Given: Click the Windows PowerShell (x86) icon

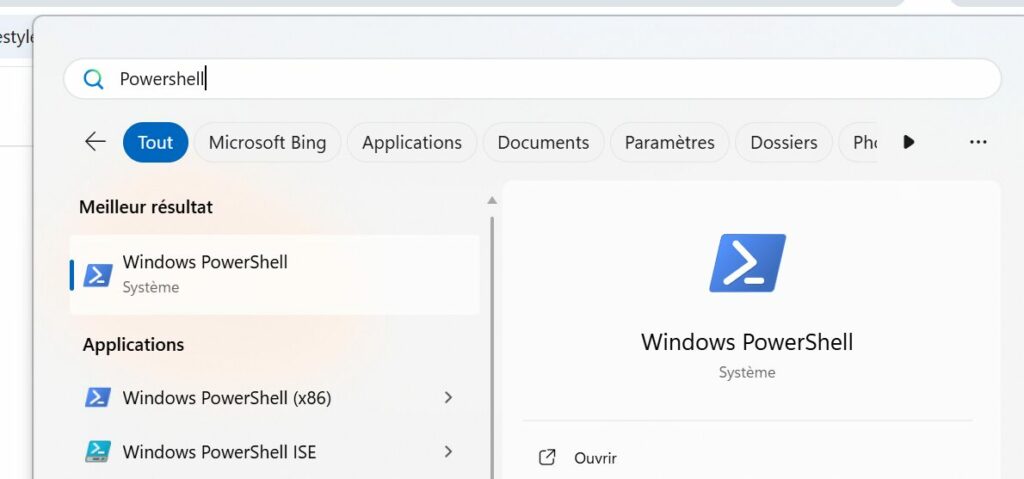Looking at the screenshot, I should pos(97,398).
